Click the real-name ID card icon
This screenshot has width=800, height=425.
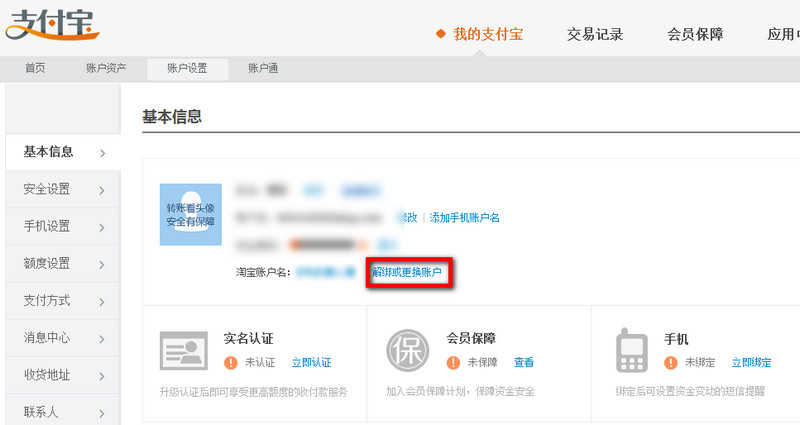183,350
